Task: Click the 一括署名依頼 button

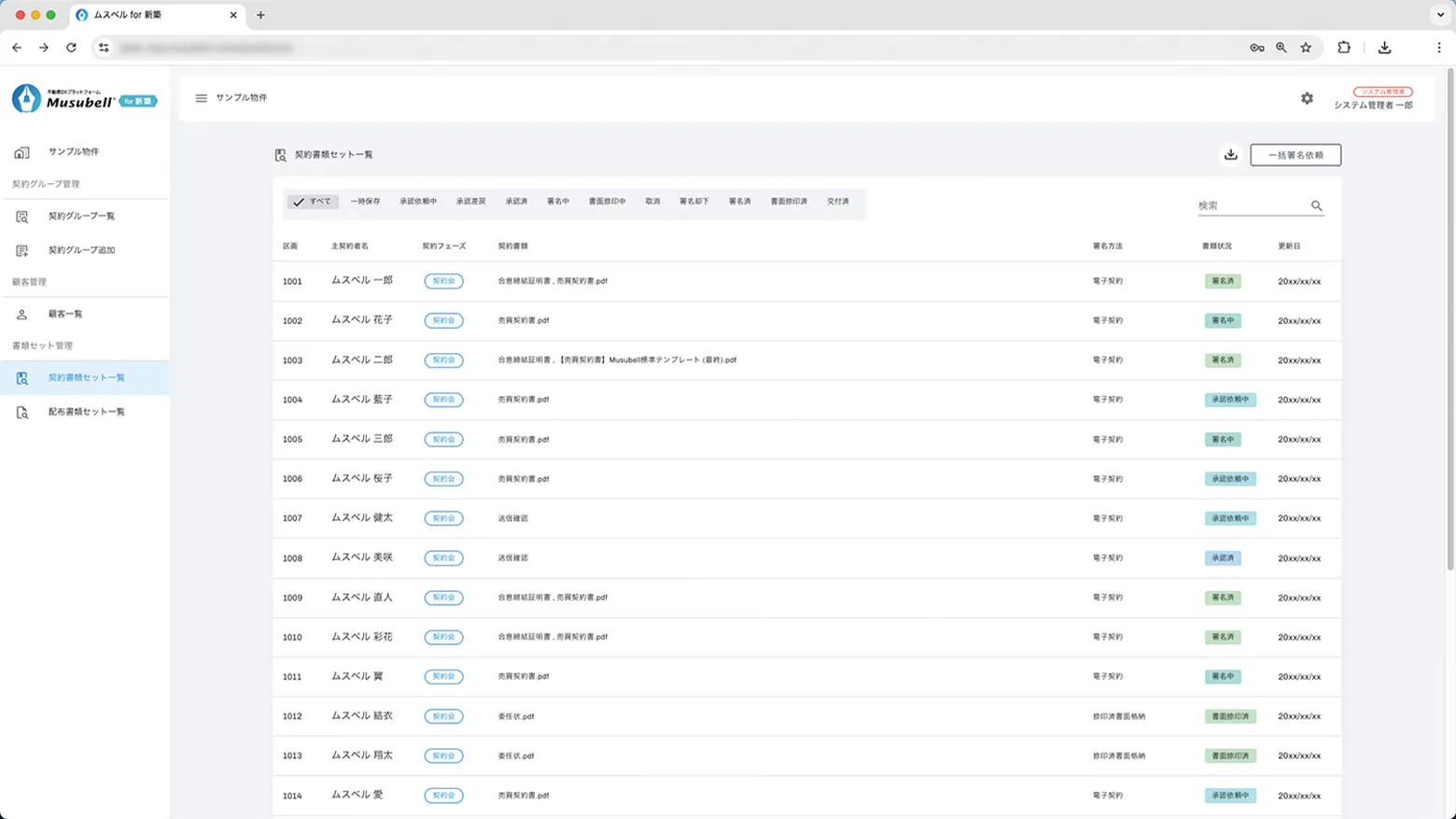Action: point(1295,155)
